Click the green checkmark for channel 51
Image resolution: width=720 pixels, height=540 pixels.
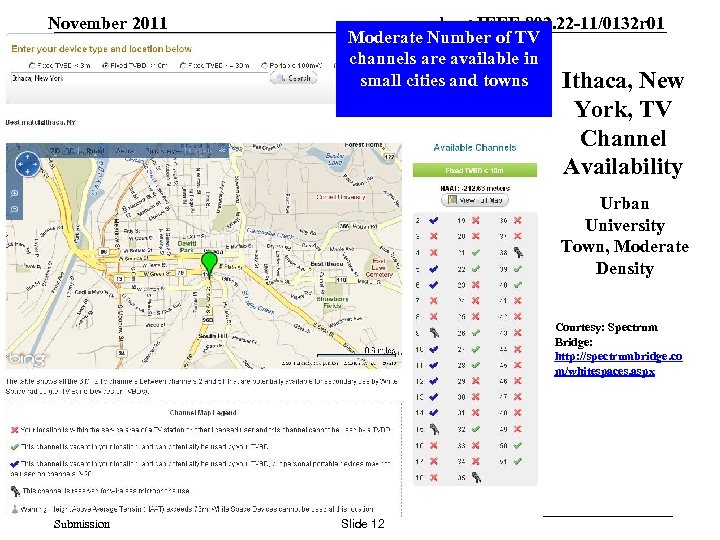[x=518, y=461]
